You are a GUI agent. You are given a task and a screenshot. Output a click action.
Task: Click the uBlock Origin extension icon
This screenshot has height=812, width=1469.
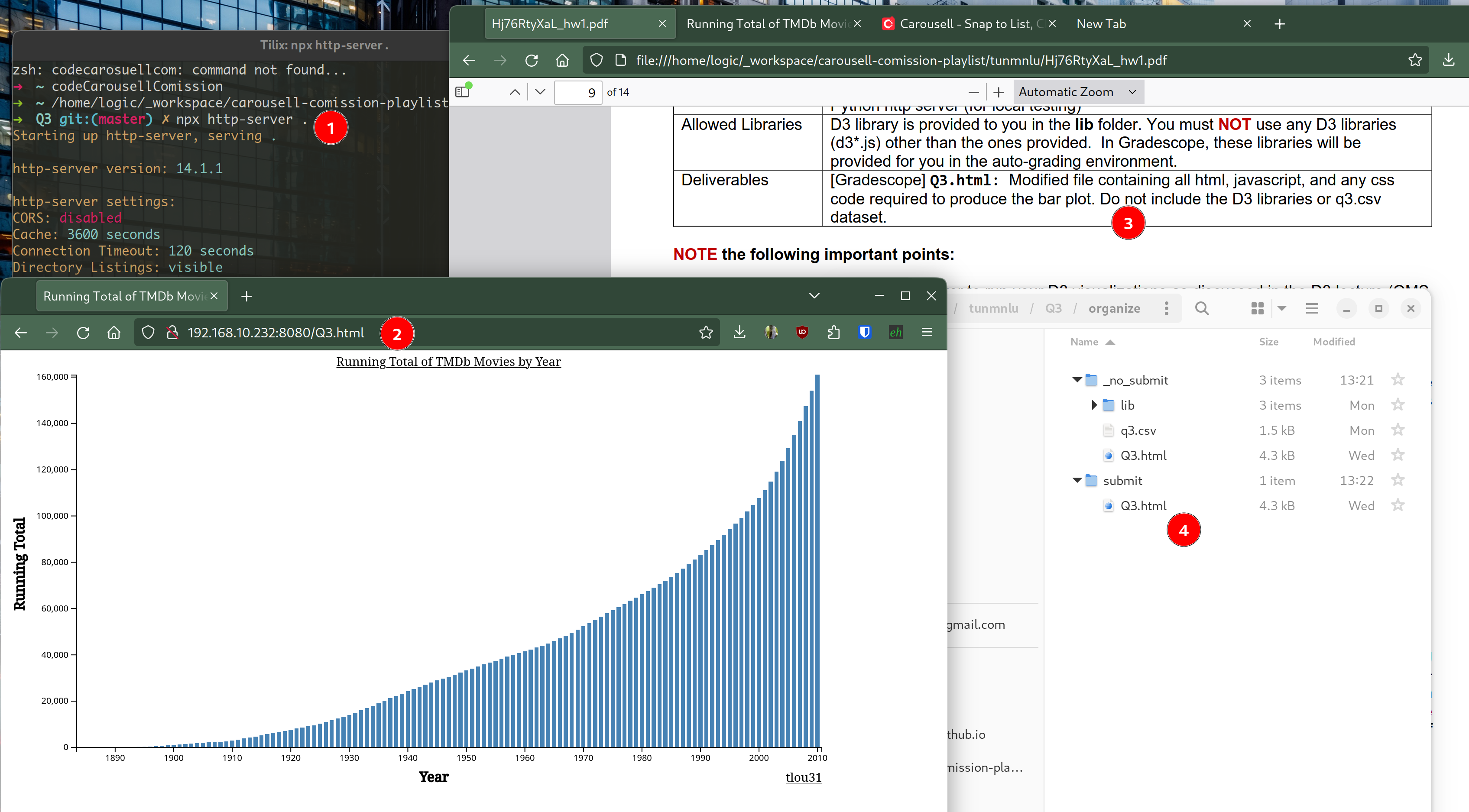(x=802, y=332)
